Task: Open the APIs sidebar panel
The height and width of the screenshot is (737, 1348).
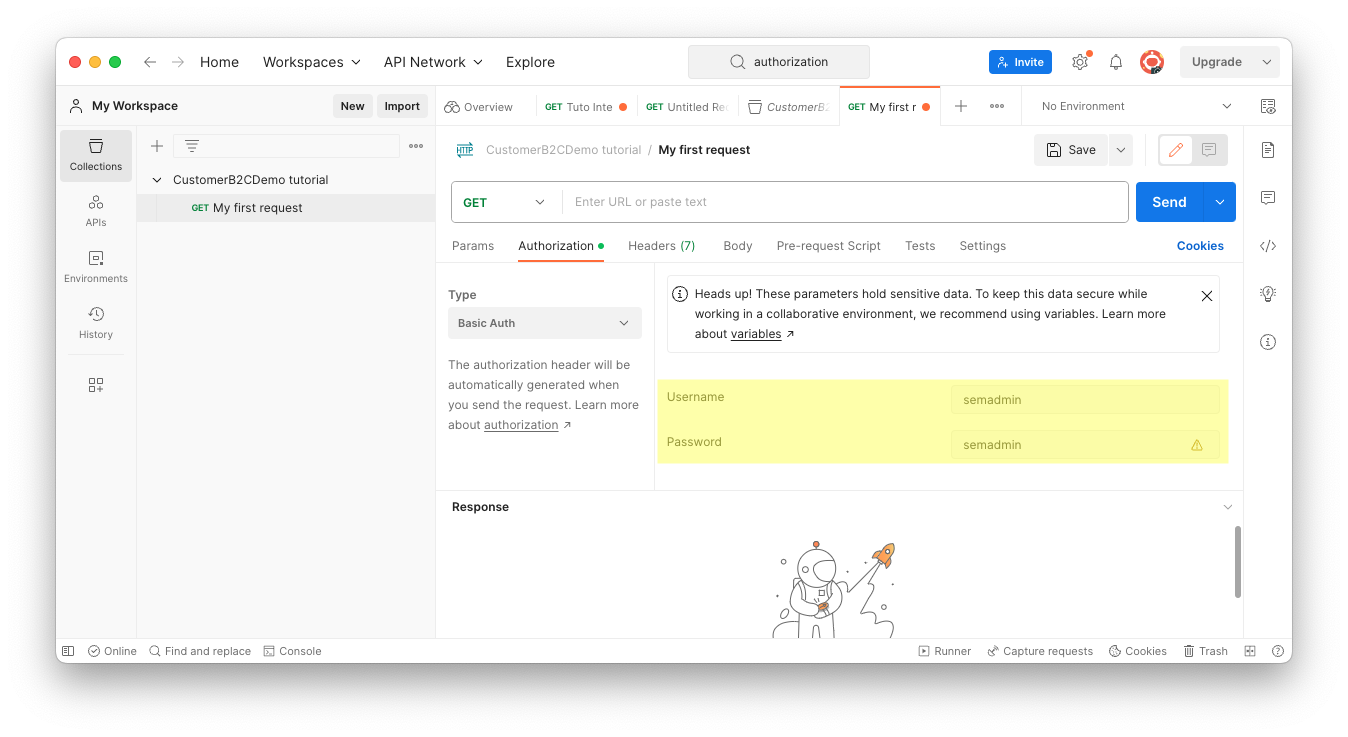Action: click(x=96, y=211)
